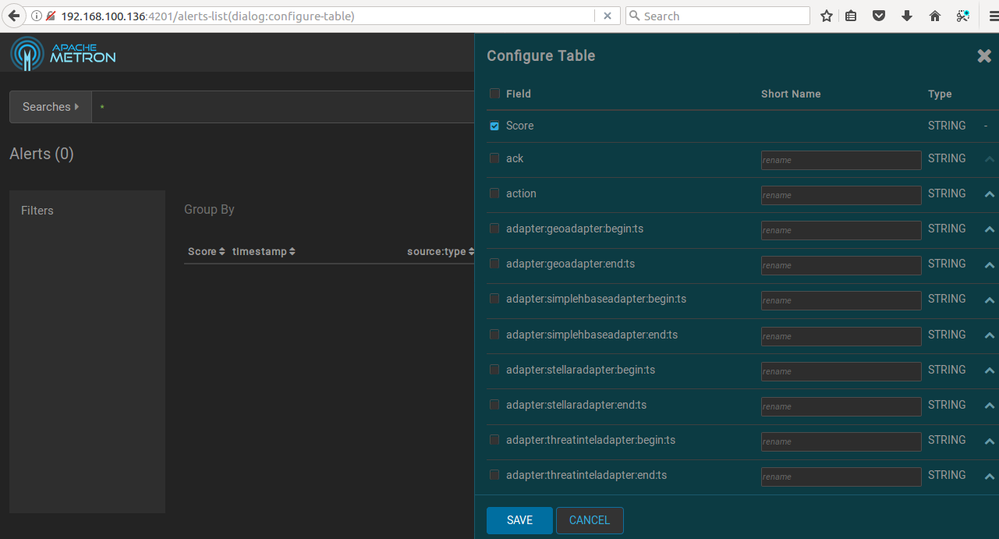The height and width of the screenshot is (539, 999).
Task: Check the adapter:stellaradapter:begin:ts checkbox
Action: (494, 370)
